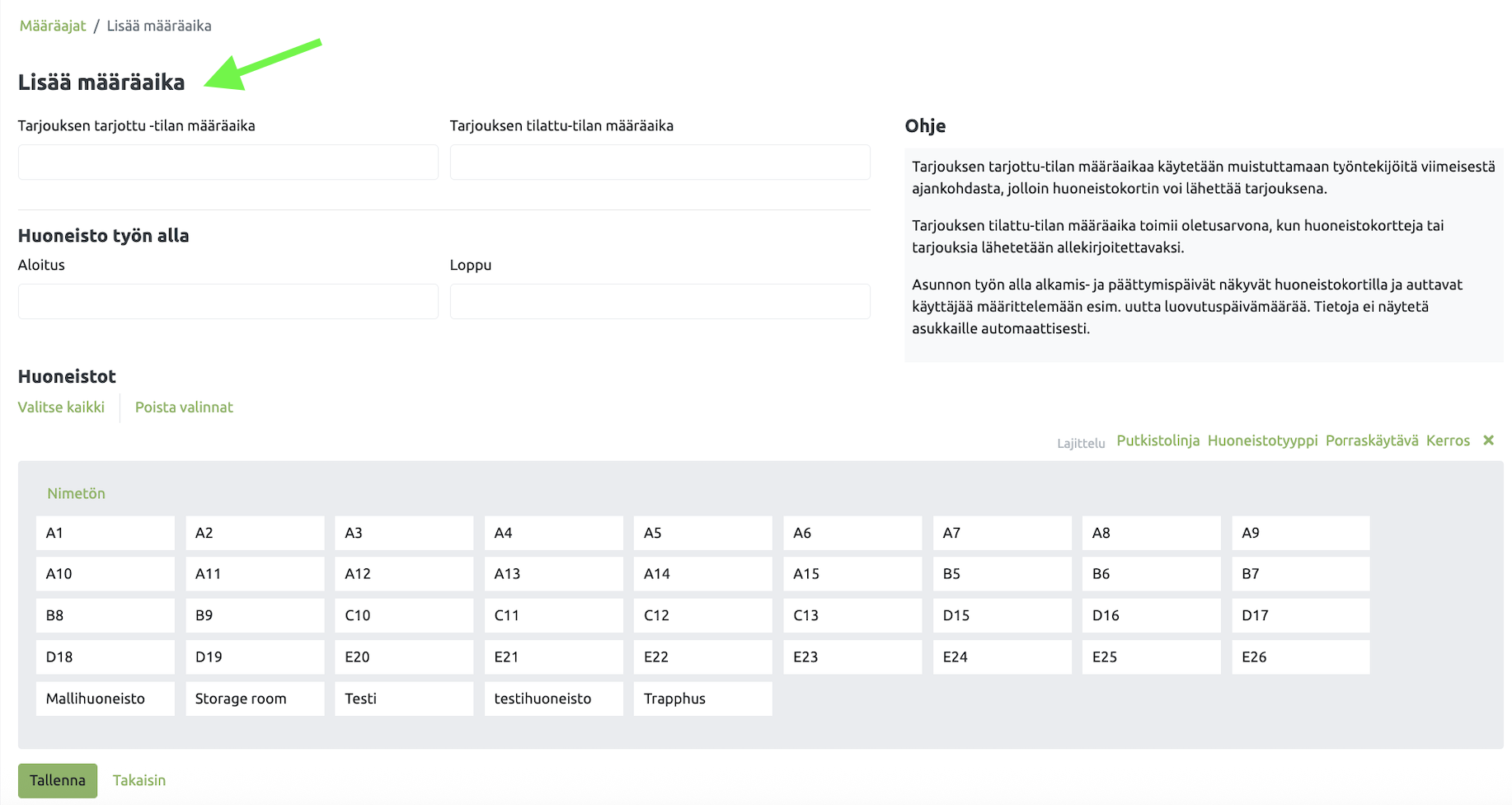Toggle the Nimetön group heading
This screenshot has height=805, width=1512.
pyautogui.click(x=76, y=493)
